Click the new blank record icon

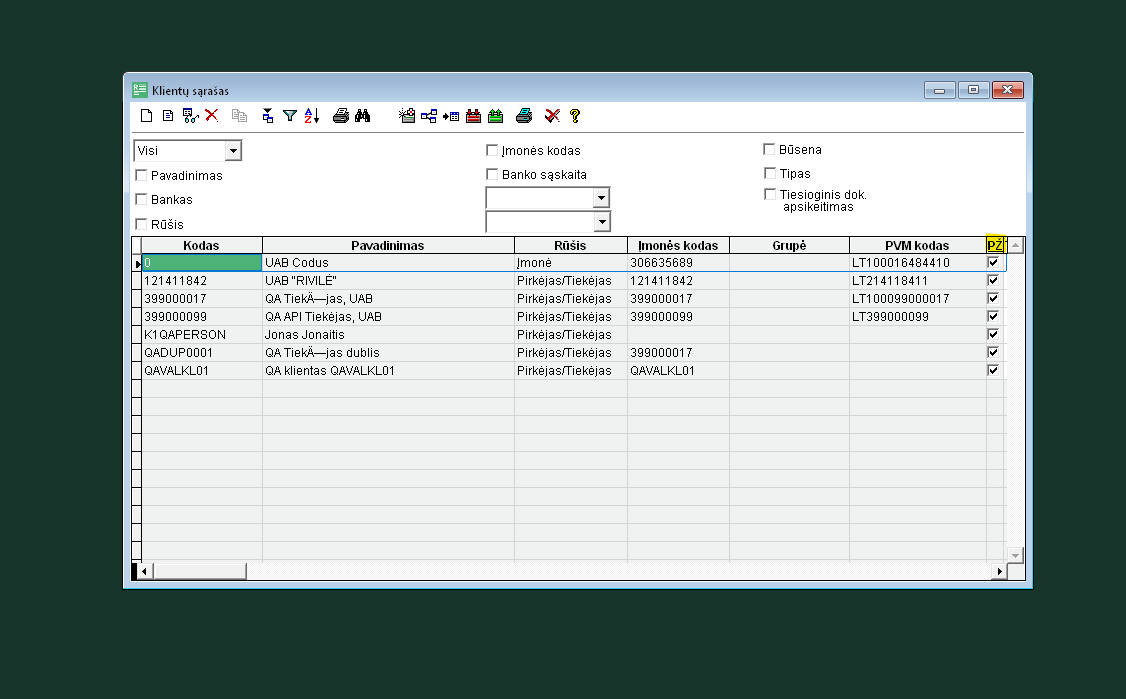pyautogui.click(x=146, y=116)
